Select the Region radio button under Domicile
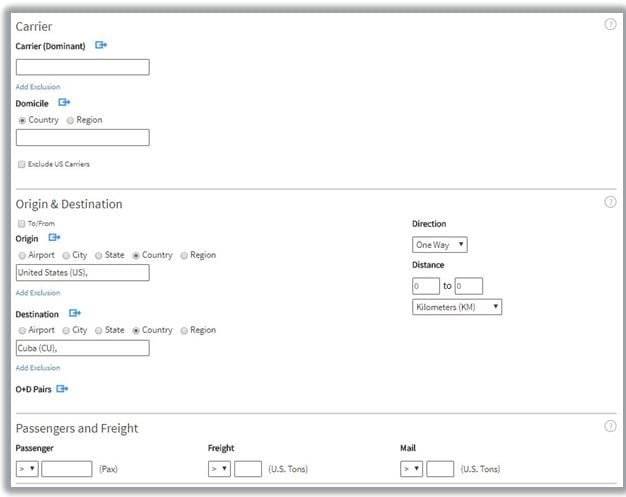Image resolution: width=626 pixels, height=497 pixels. coord(70,121)
